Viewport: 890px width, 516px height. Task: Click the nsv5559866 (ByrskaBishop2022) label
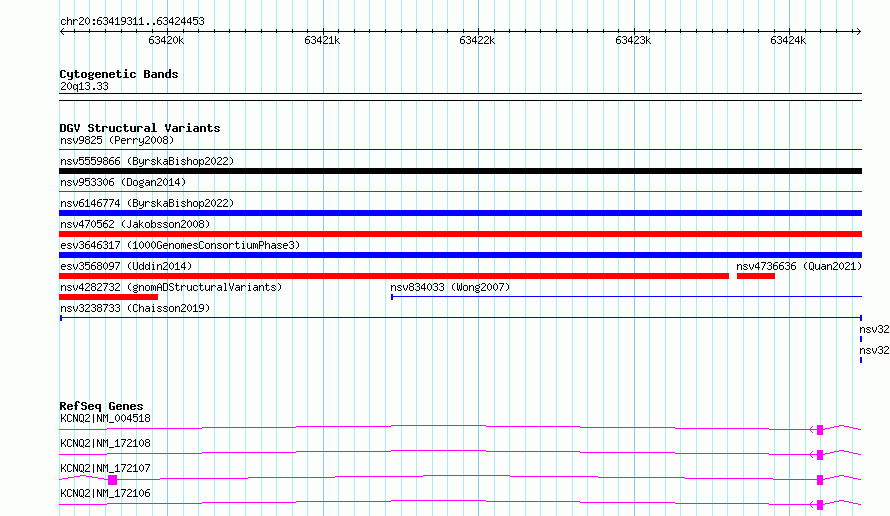pyautogui.click(x=147, y=161)
